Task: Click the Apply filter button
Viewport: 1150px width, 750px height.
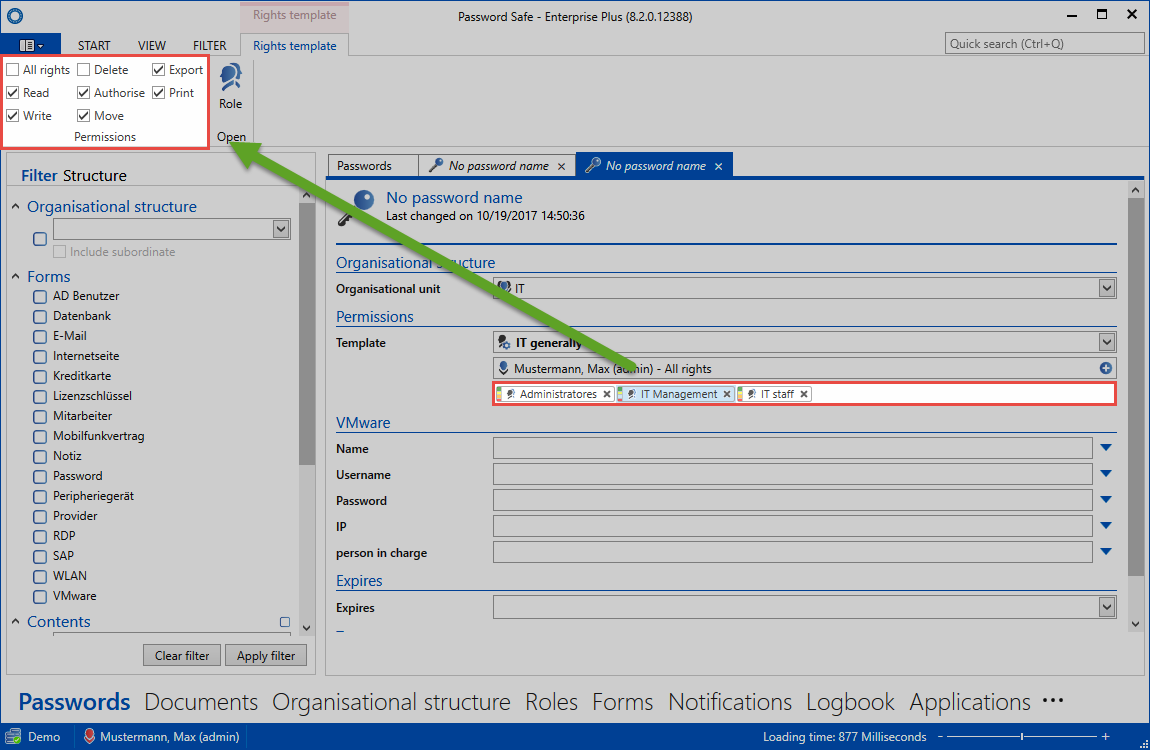Action: point(265,655)
